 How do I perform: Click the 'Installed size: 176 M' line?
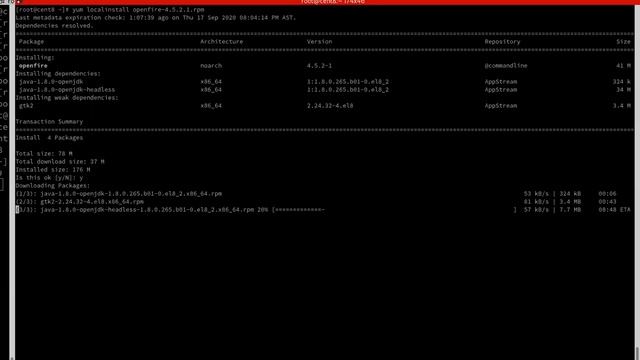point(53,170)
